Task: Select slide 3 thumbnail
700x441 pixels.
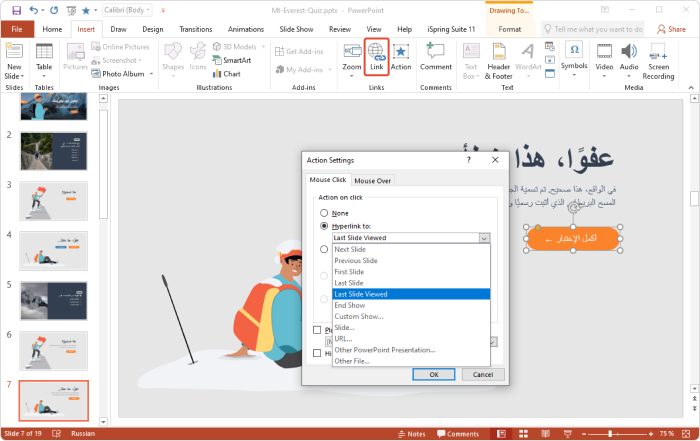Action: pos(54,201)
